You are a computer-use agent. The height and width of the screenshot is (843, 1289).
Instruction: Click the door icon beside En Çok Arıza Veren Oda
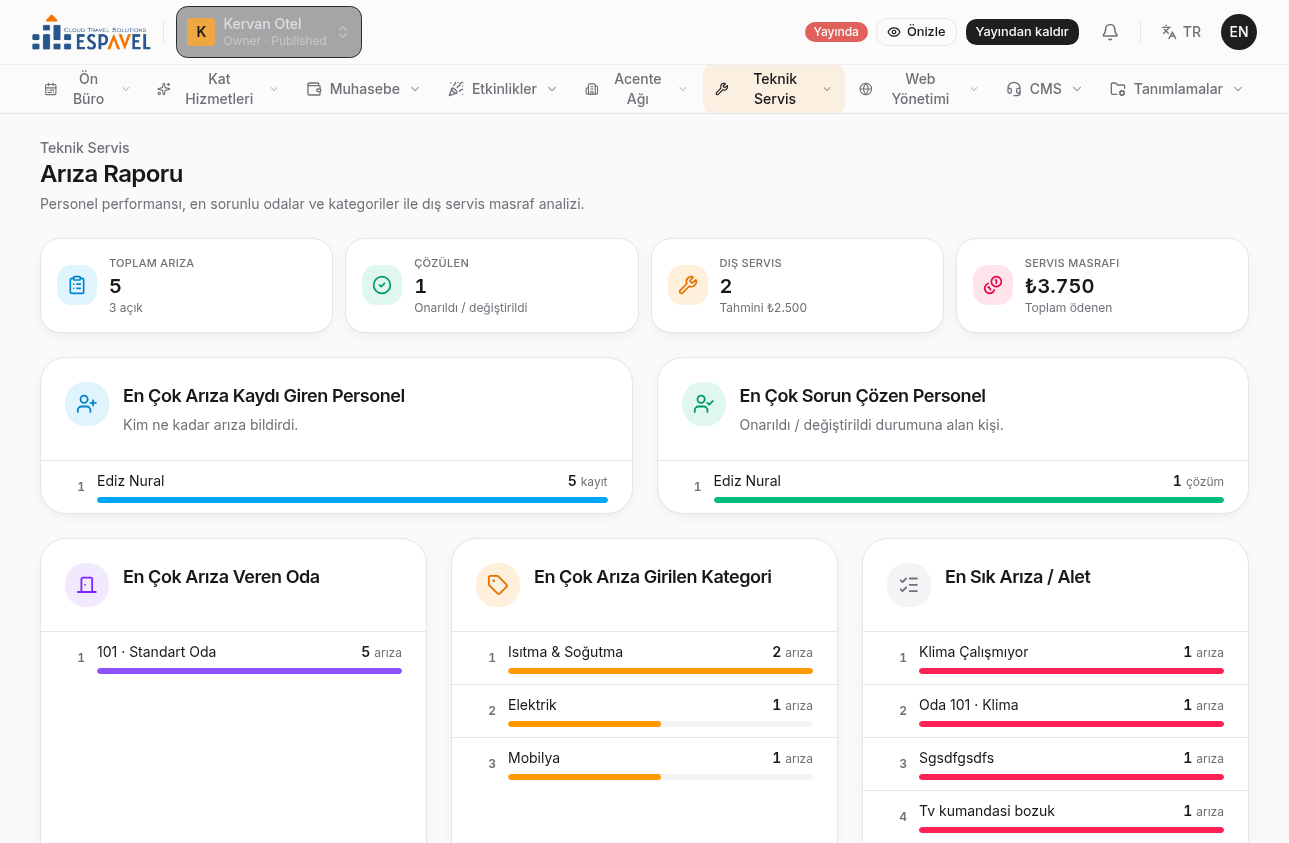87,585
